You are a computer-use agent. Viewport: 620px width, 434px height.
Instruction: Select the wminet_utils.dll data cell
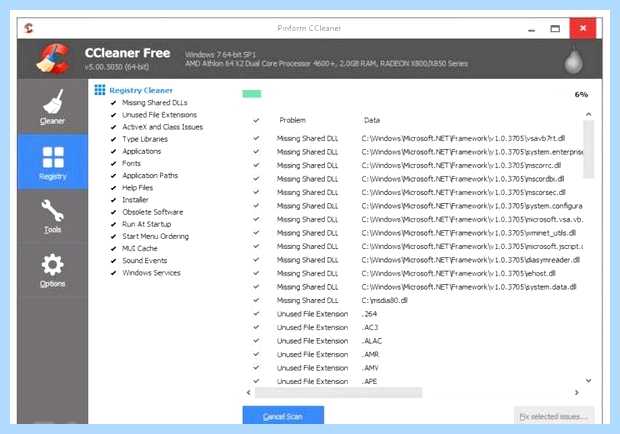469,233
